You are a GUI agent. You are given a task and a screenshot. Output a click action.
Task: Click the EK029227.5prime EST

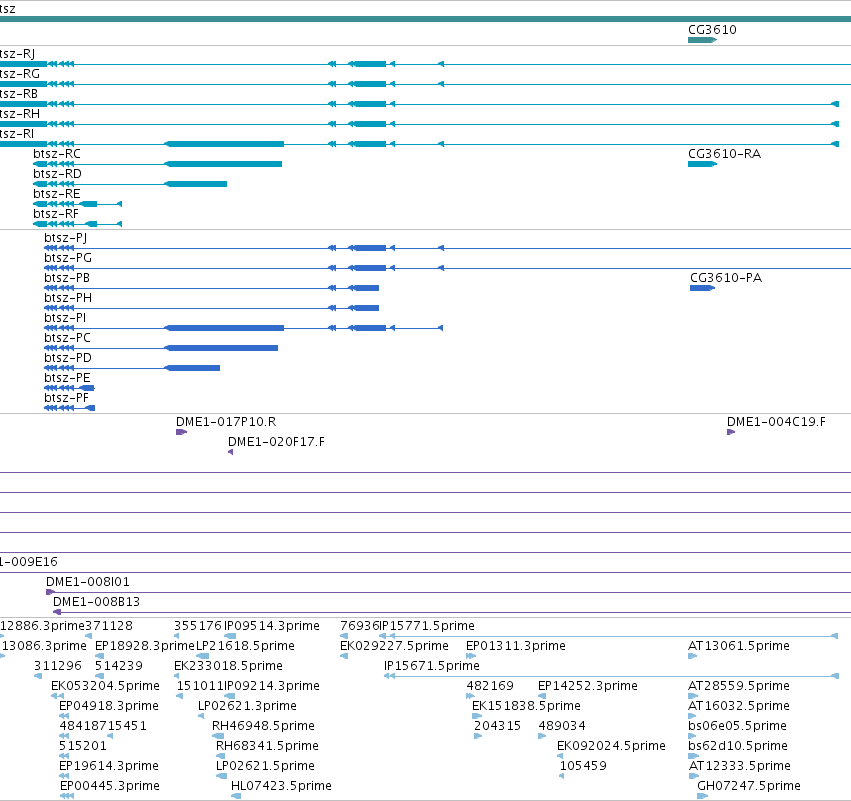tap(395, 646)
